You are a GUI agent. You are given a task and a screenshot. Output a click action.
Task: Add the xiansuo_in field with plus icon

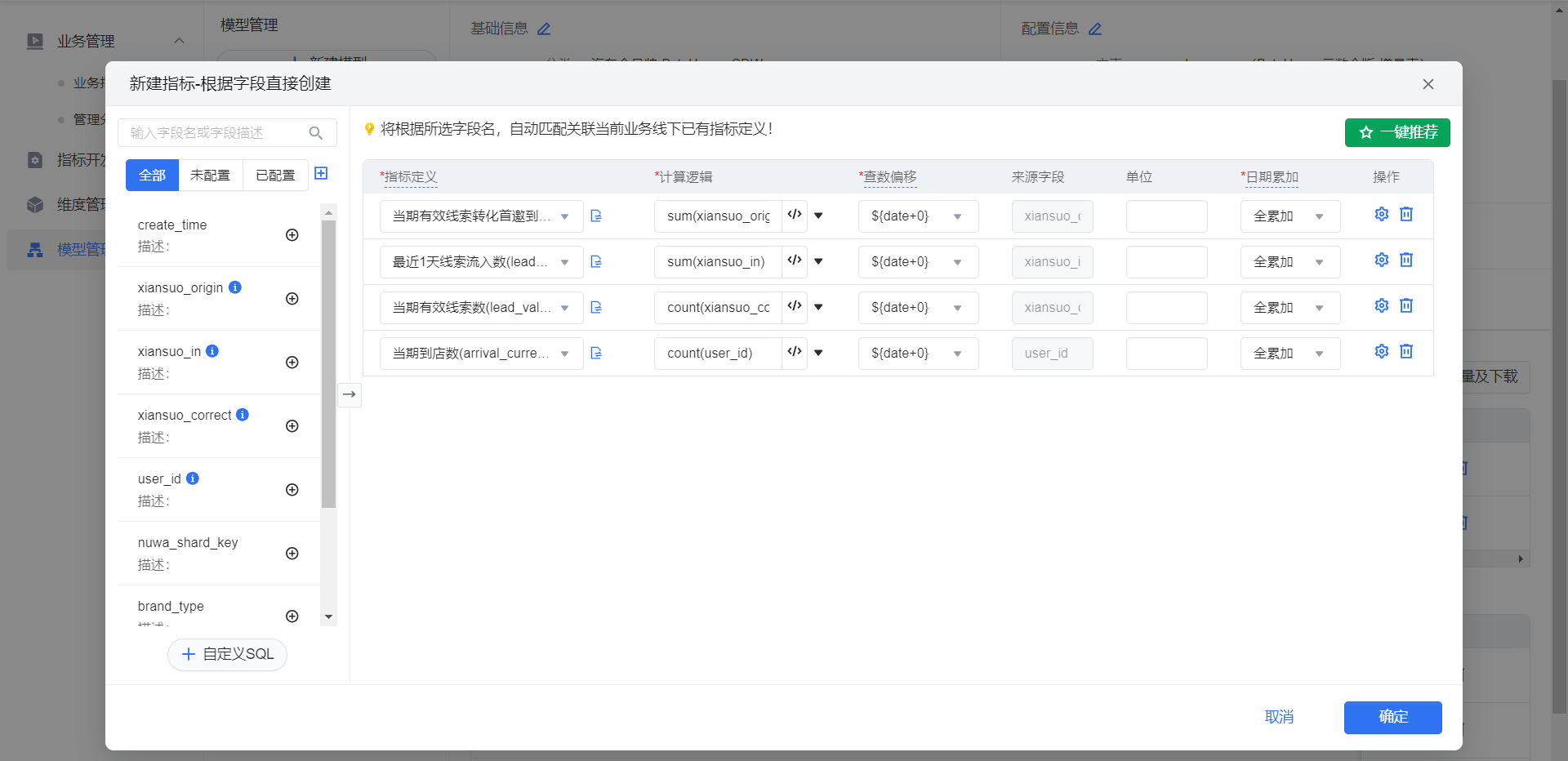(292, 363)
